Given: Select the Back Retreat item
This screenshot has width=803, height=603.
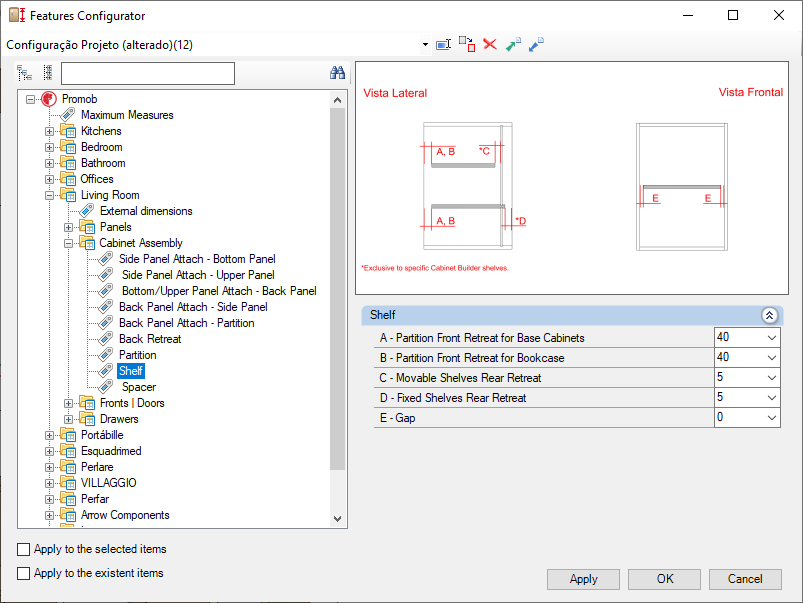Looking at the screenshot, I should pyautogui.click(x=150, y=339).
